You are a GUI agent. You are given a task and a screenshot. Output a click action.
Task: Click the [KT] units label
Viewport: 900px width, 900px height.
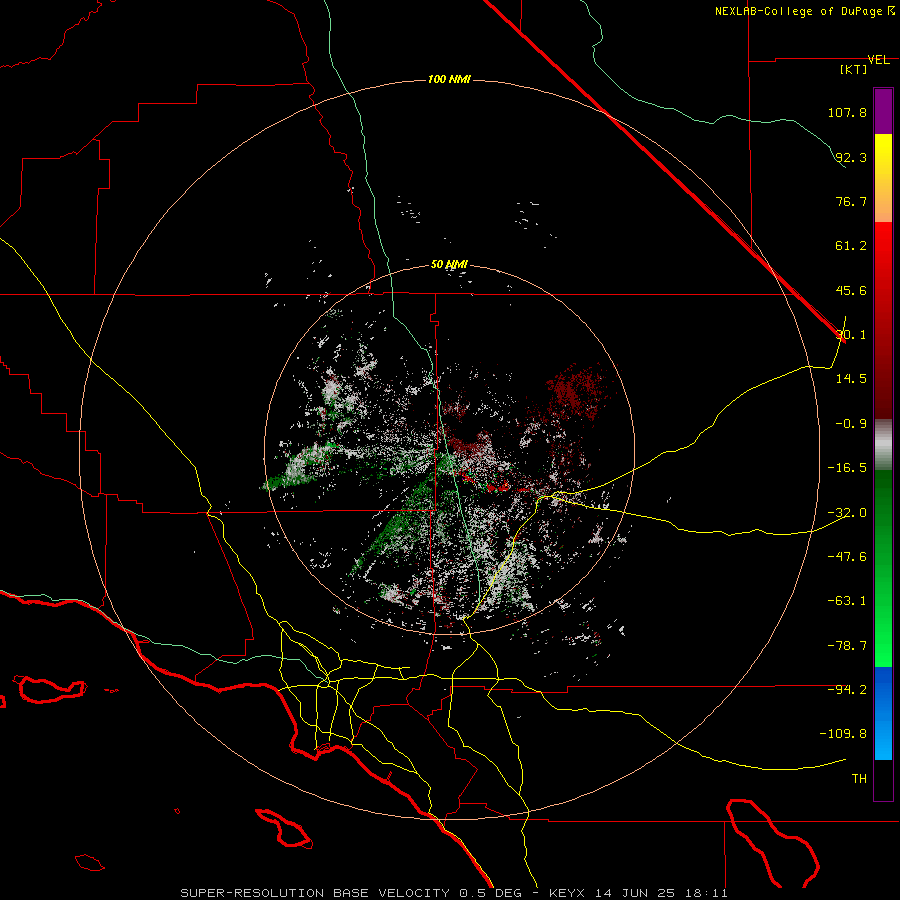tap(854, 69)
